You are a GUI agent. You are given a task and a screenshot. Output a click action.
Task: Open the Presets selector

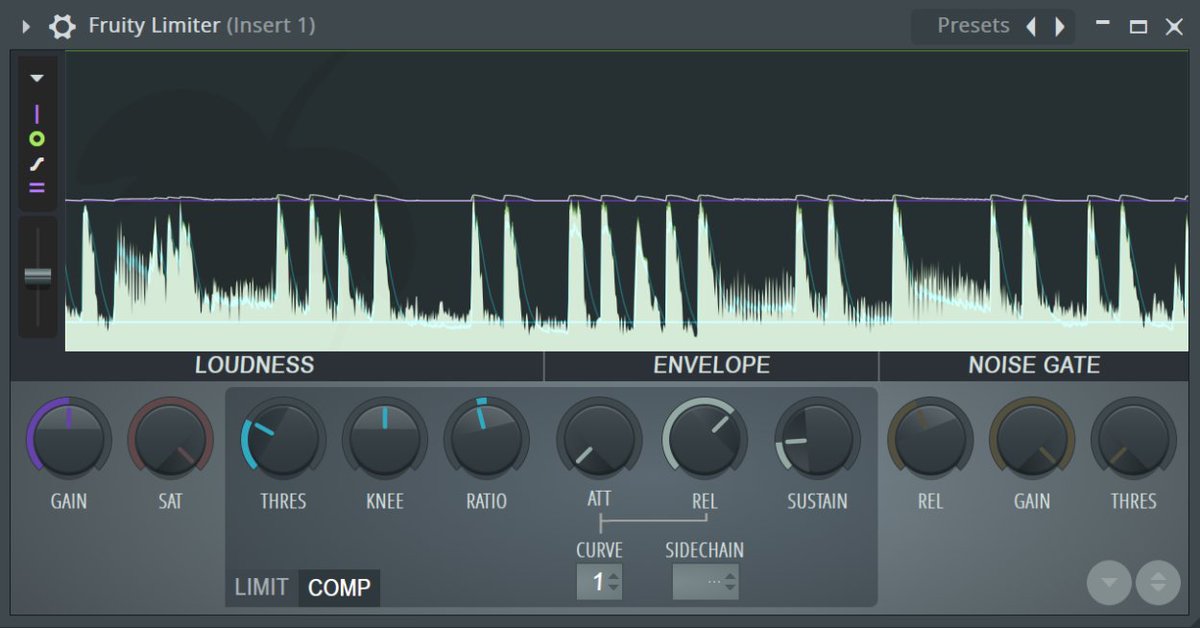coord(973,26)
